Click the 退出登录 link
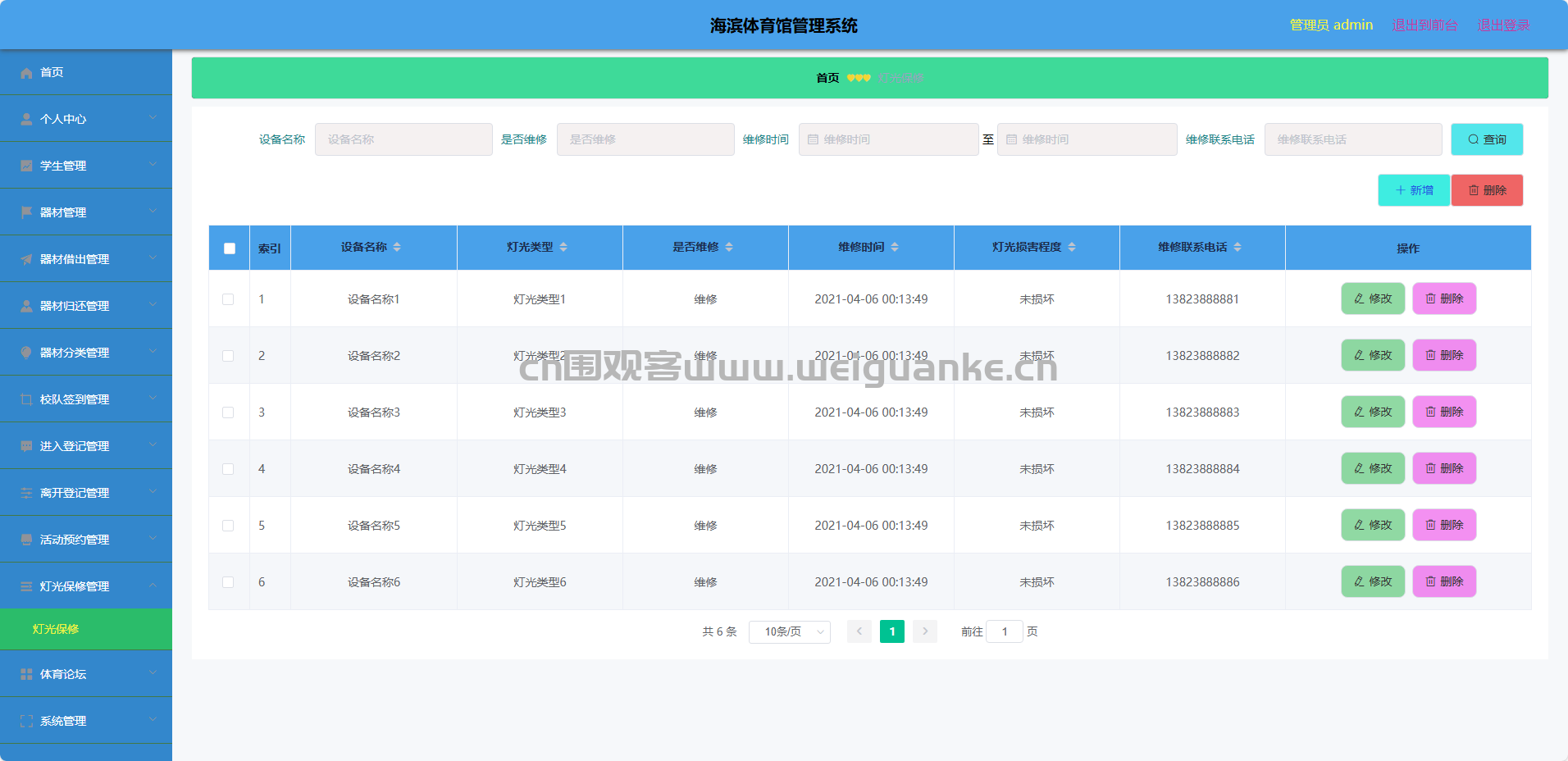The image size is (1568, 761). pos(1503,25)
